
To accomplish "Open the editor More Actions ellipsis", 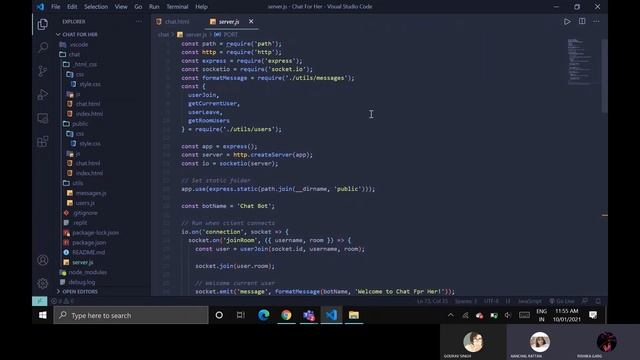I will (x=596, y=21).
